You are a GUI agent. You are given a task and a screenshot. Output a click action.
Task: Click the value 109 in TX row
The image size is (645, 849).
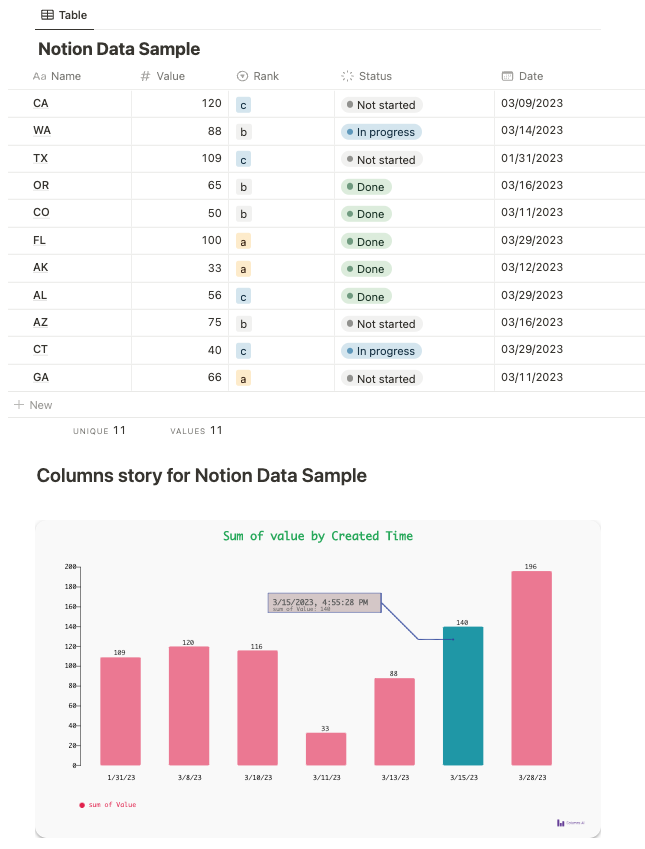pyautogui.click(x=212, y=158)
